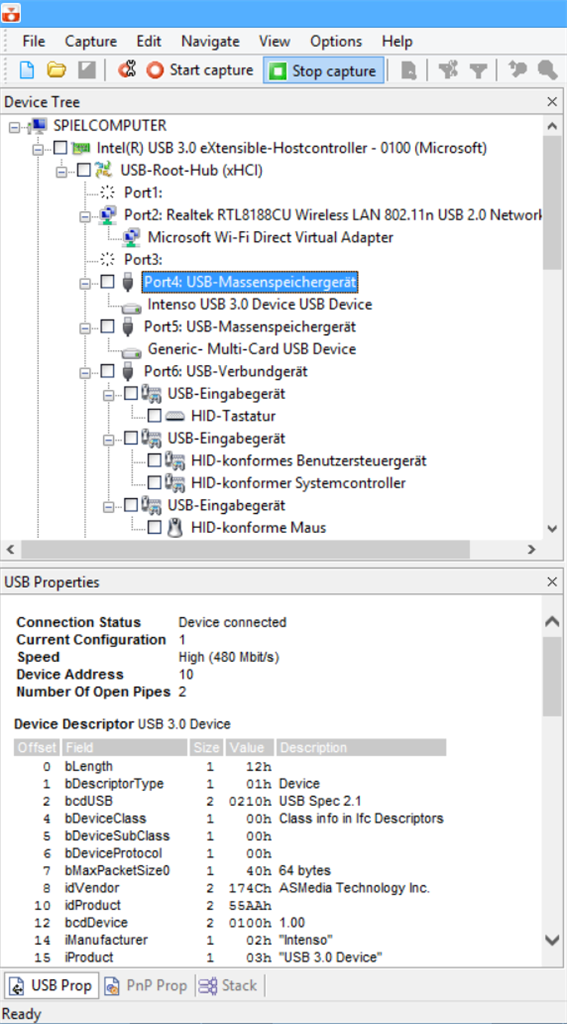
Task: Click the SPIELCOMPUTER computer icon
Action: tap(39, 125)
